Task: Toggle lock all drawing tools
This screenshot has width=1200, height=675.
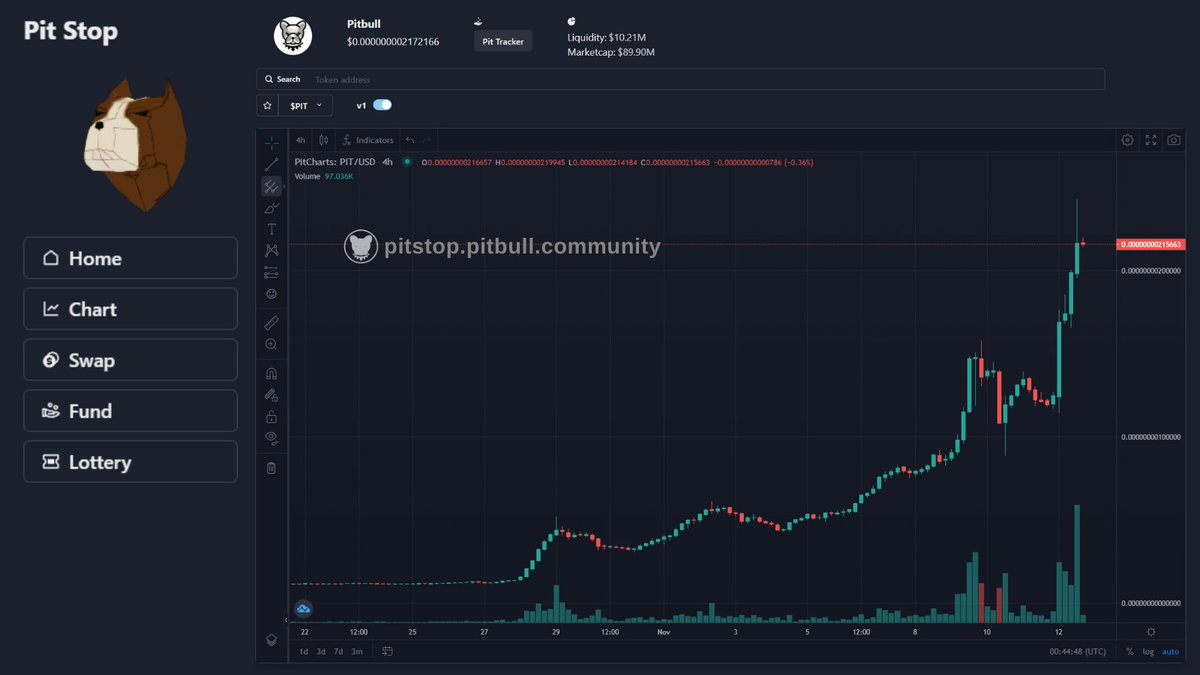Action: 271,416
